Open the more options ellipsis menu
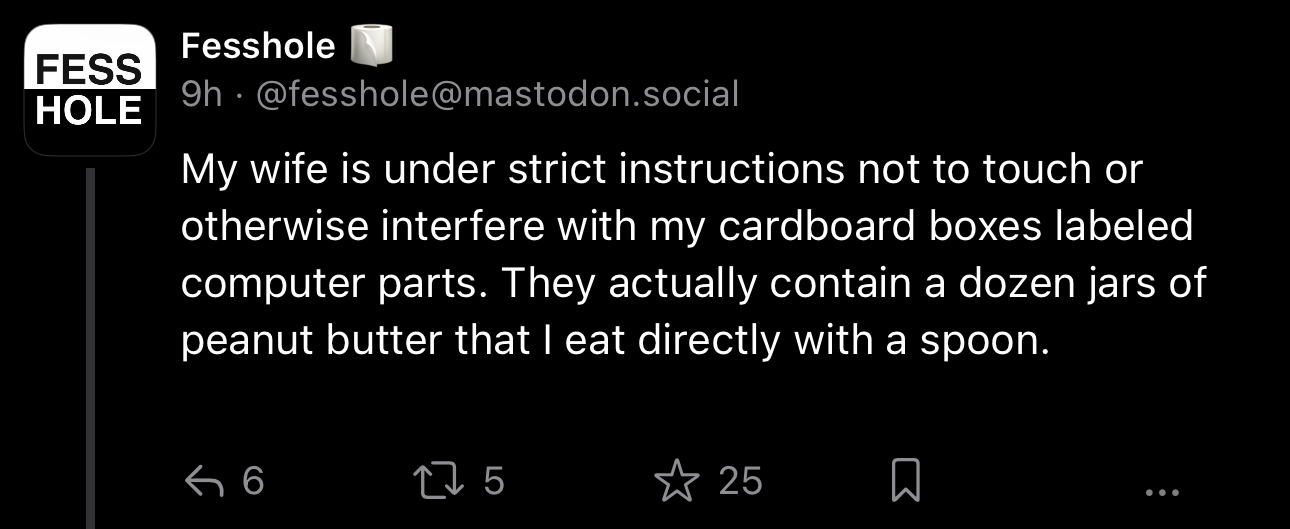This screenshot has height=529, width=1290. [x=1161, y=491]
